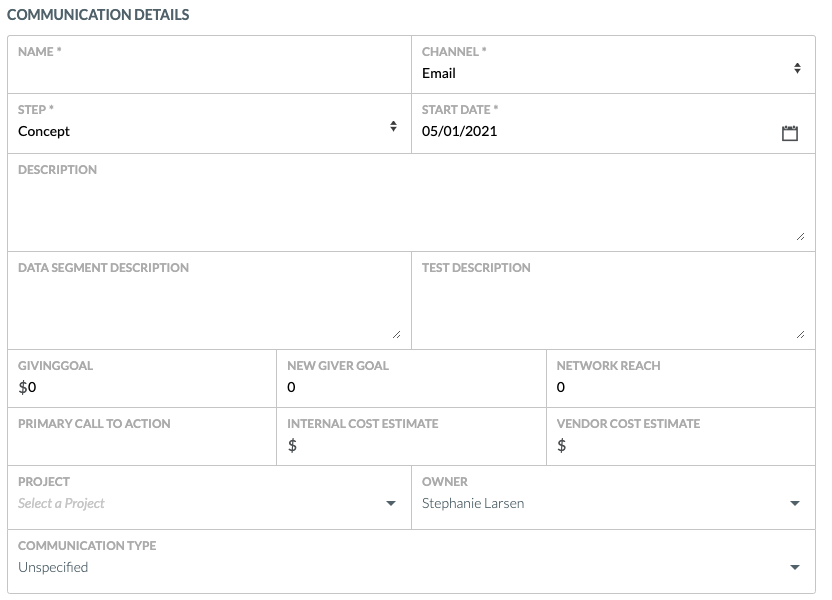The image size is (832, 600).
Task: Open the Communication Type dropdown arrow
Action: pyautogui.click(x=795, y=567)
